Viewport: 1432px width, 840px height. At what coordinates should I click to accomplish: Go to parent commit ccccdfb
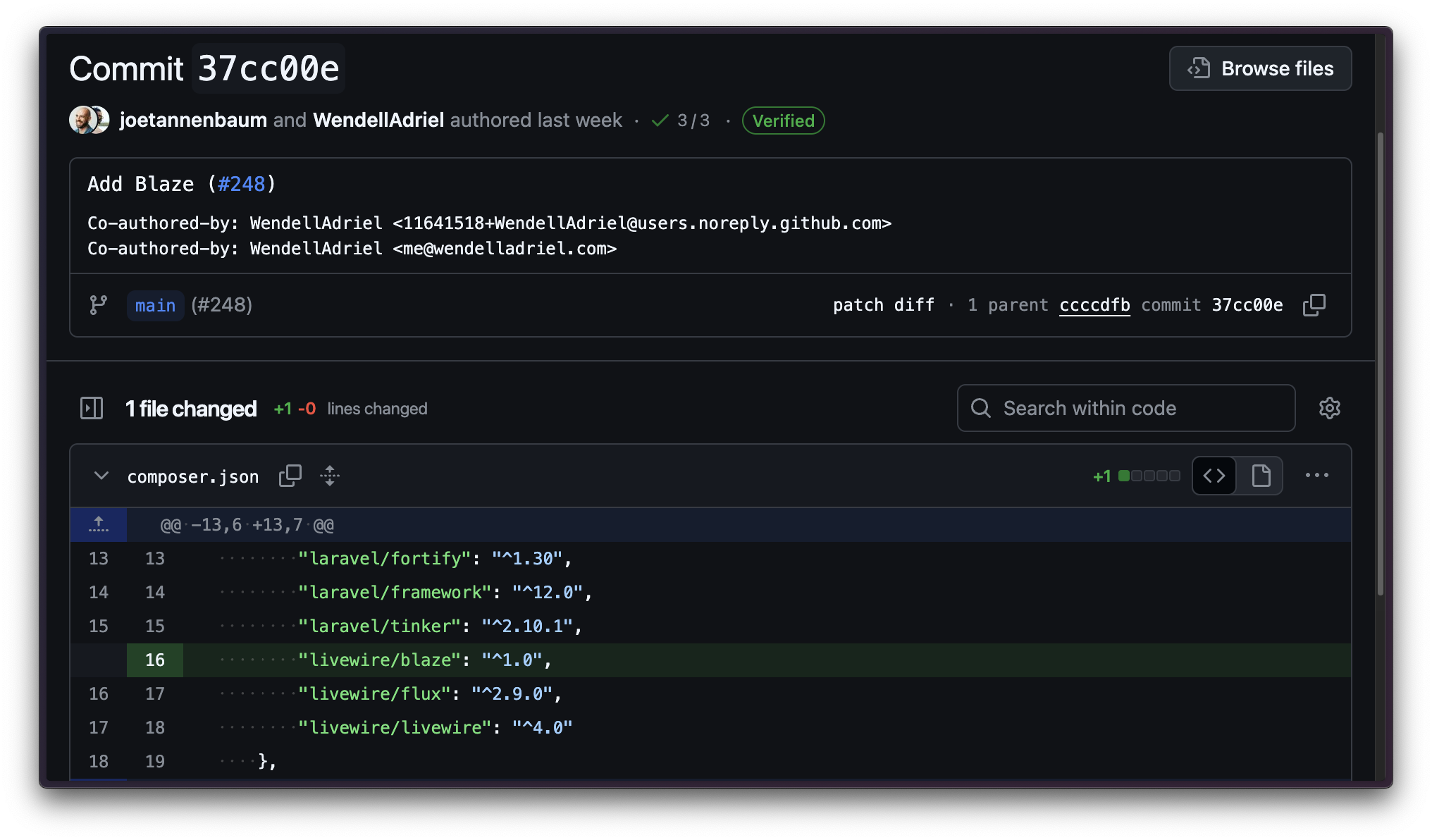[1094, 305]
